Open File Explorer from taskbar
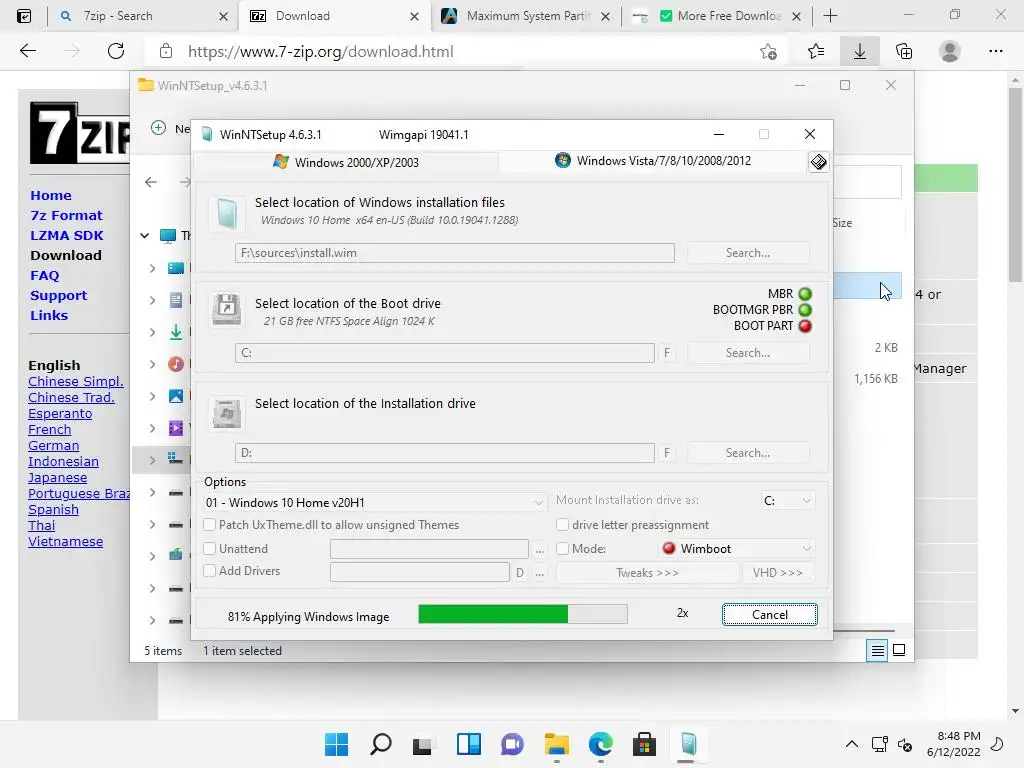This screenshot has width=1024, height=768. (x=556, y=744)
